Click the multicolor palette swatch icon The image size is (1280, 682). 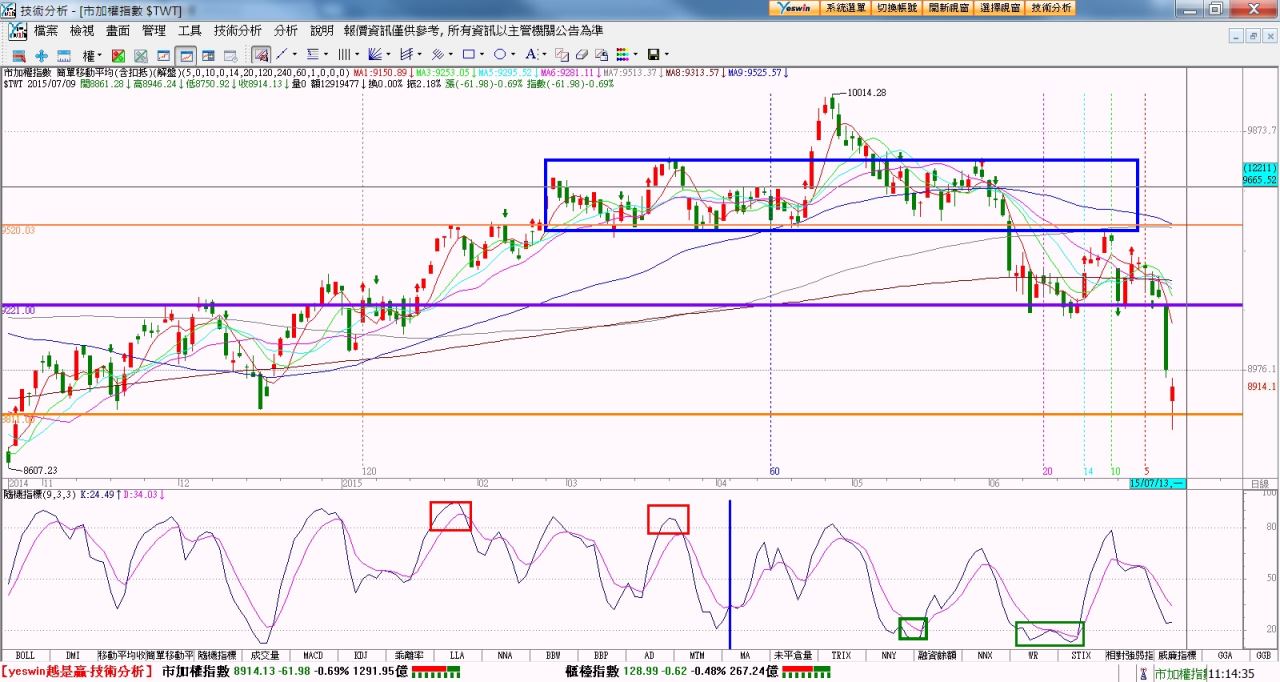pyautogui.click(x=622, y=54)
